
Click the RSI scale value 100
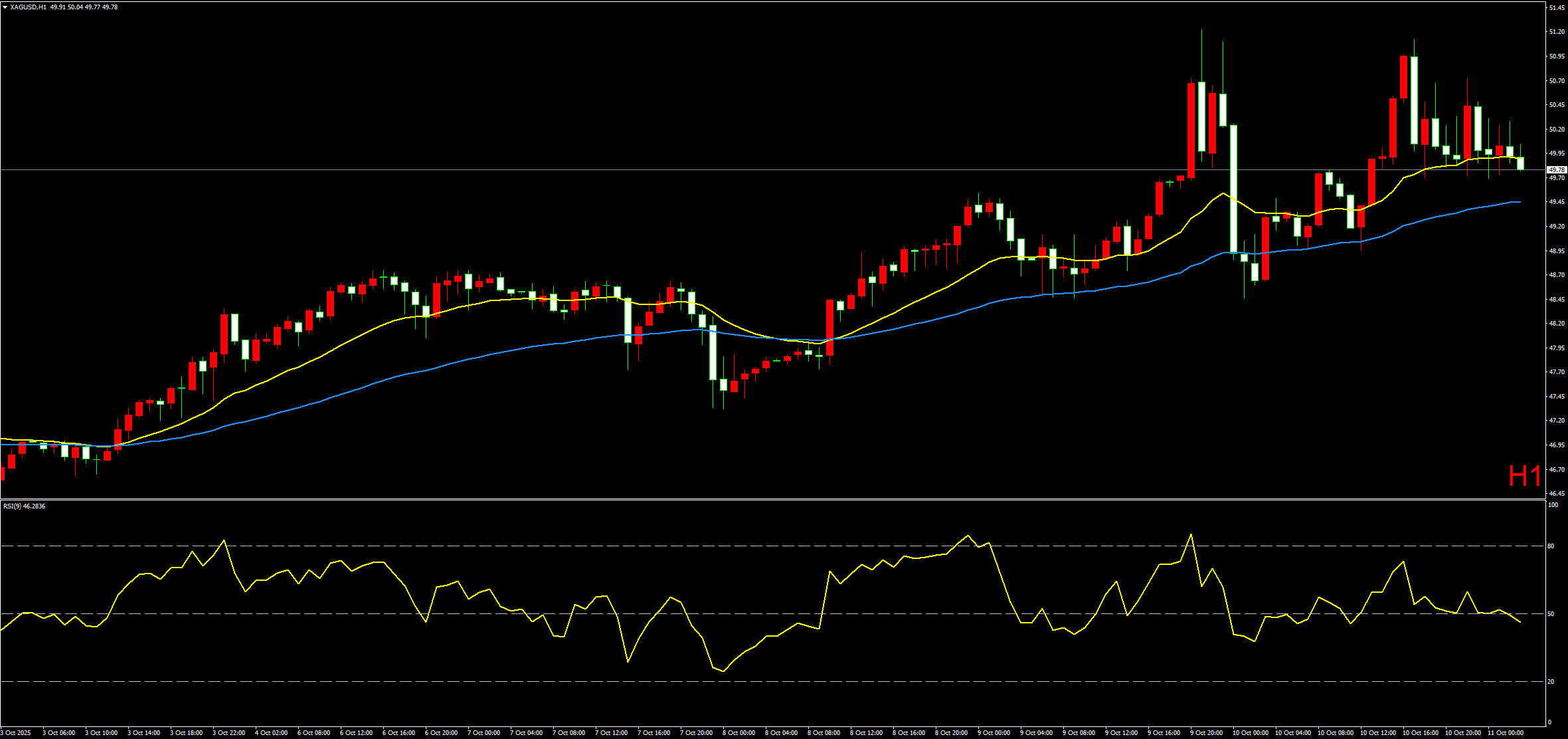tap(1553, 506)
